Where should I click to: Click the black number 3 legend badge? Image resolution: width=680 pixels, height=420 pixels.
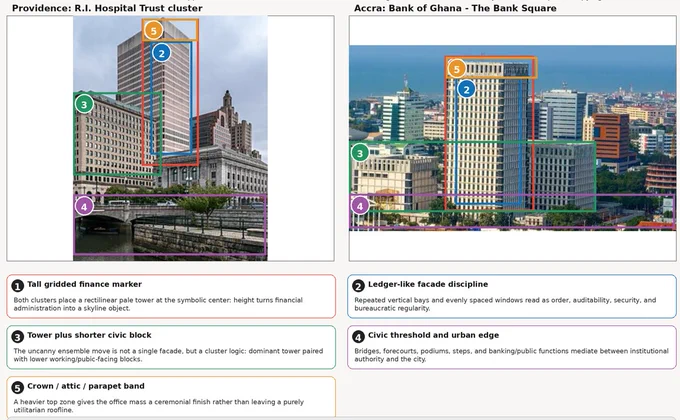pyautogui.click(x=17, y=337)
